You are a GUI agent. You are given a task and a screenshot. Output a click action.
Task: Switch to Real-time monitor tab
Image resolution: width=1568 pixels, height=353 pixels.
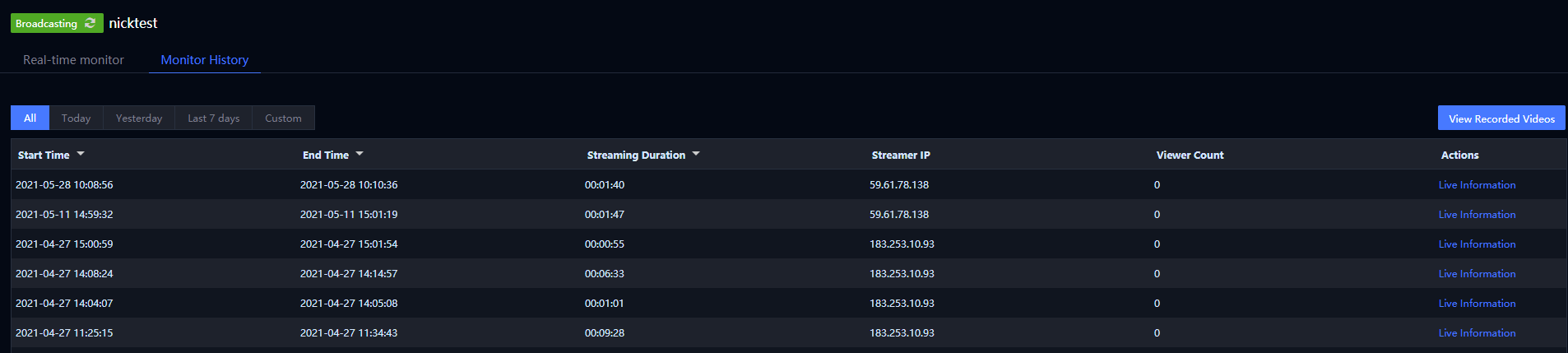[73, 60]
